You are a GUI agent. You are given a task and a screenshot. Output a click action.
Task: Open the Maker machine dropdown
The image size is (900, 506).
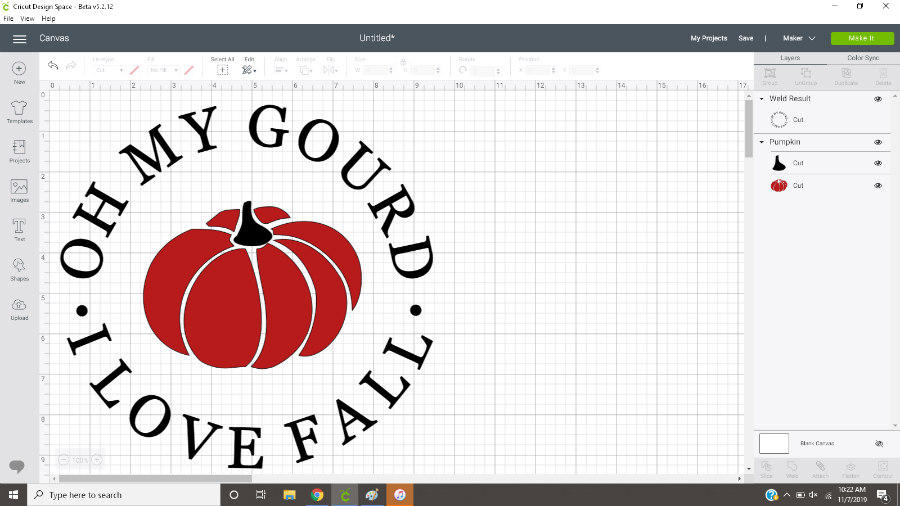(798, 38)
